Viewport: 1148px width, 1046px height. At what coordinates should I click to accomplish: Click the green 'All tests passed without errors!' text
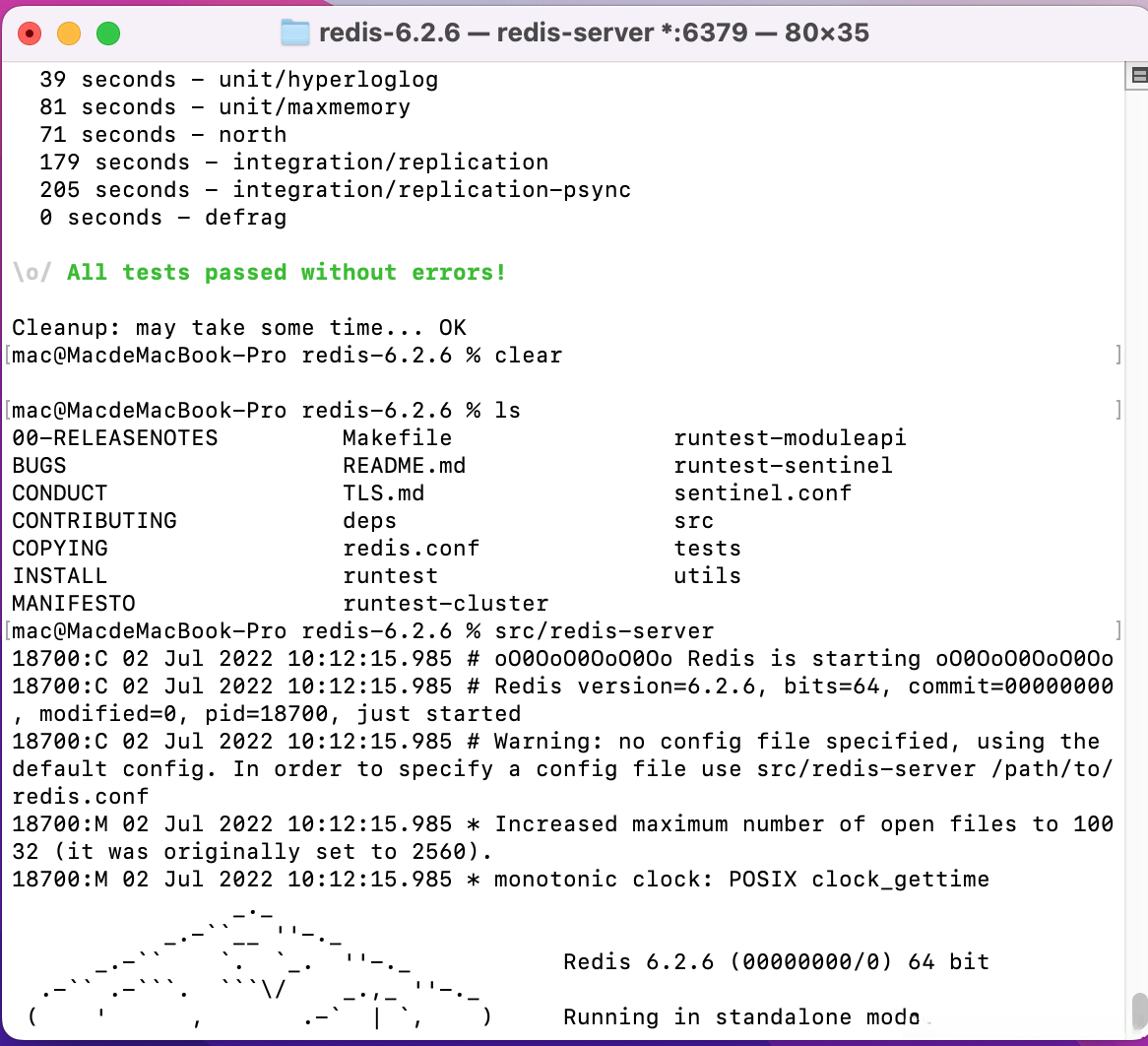[287, 273]
